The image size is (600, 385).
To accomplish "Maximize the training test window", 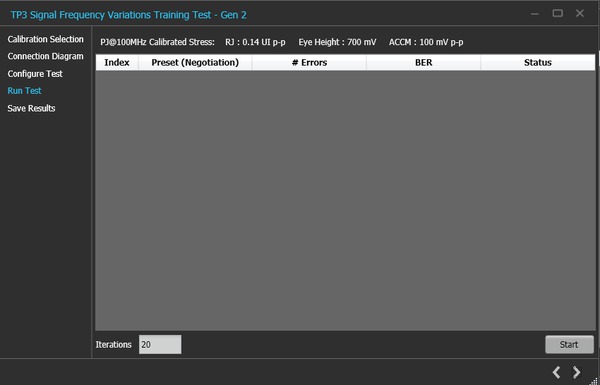I will (x=558, y=13).
